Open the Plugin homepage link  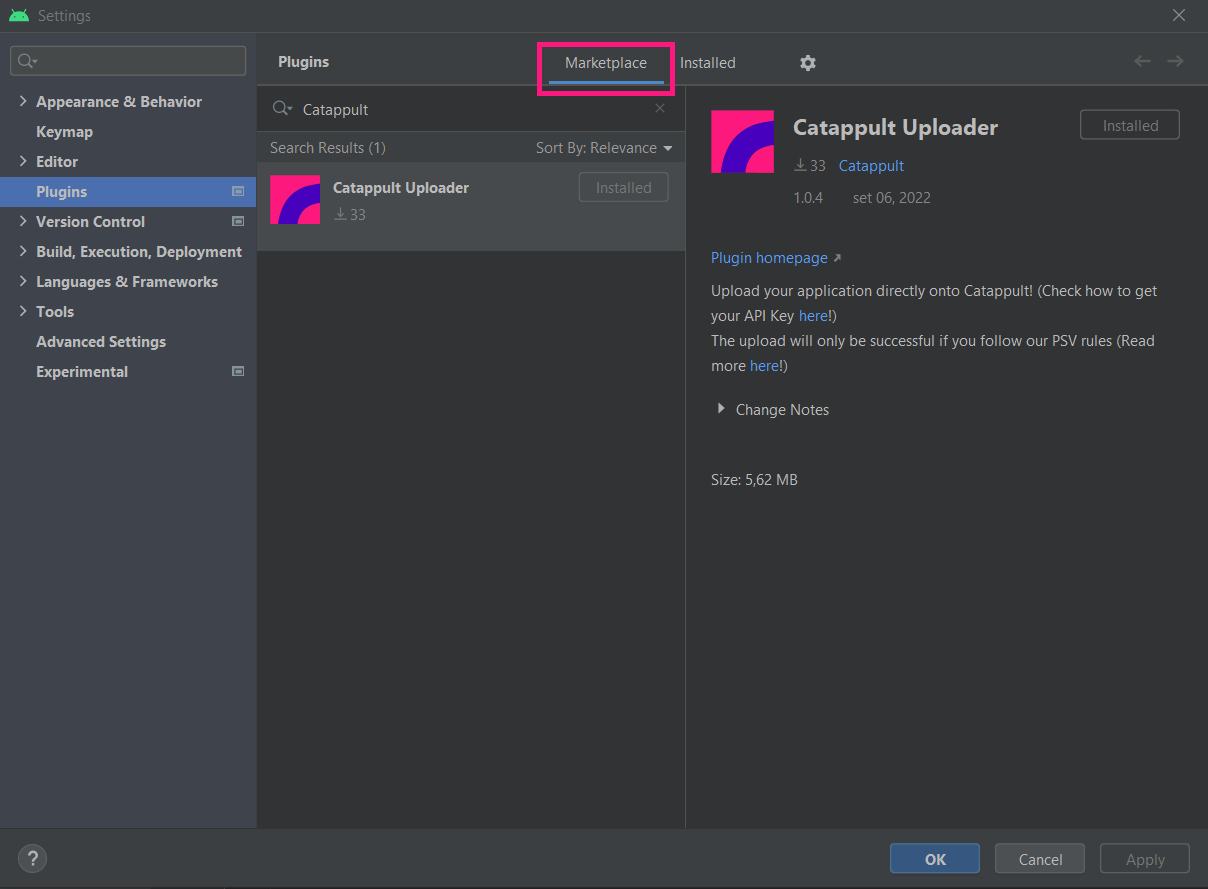[776, 258]
